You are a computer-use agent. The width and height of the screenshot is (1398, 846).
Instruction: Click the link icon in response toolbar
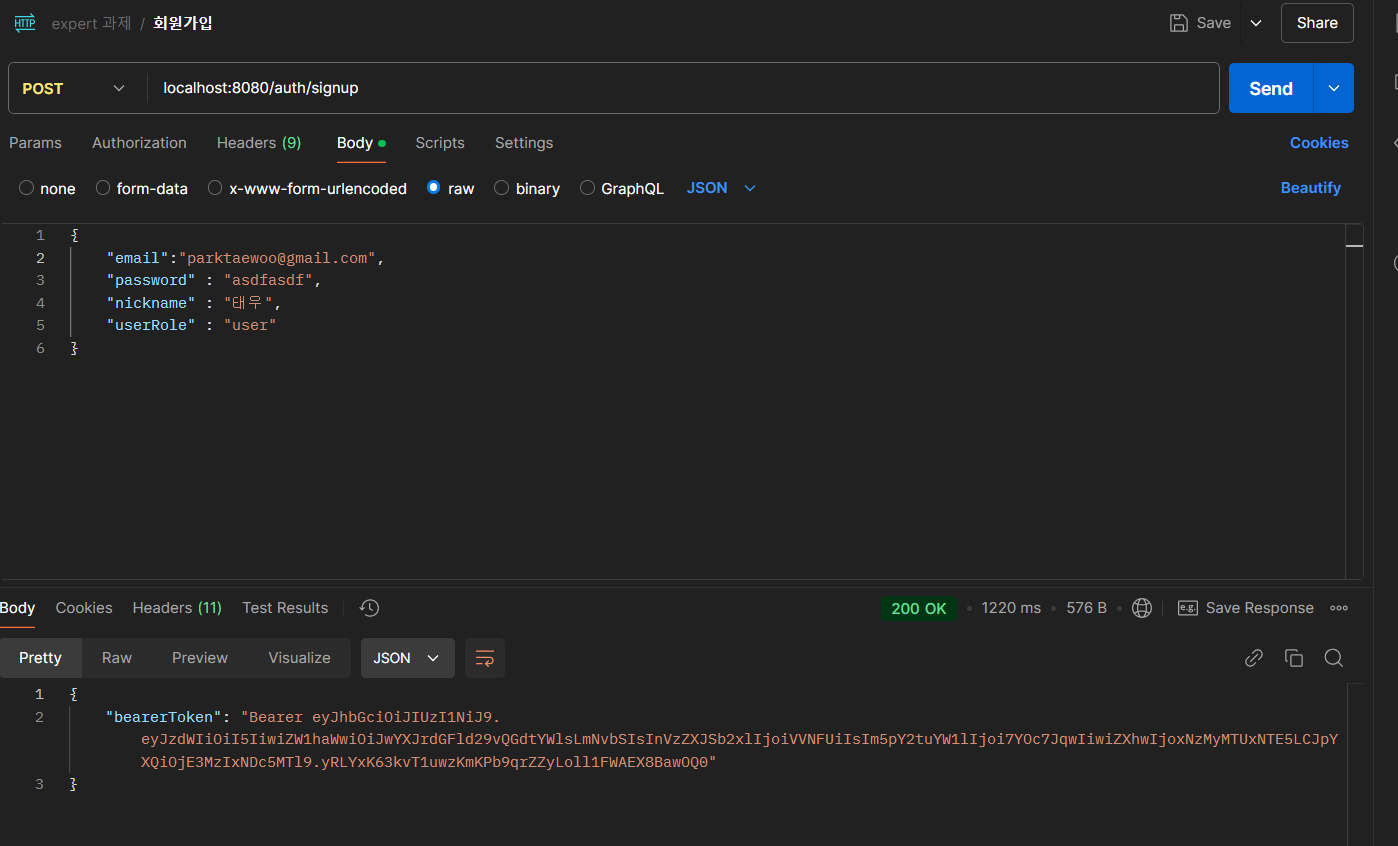[1253, 658]
